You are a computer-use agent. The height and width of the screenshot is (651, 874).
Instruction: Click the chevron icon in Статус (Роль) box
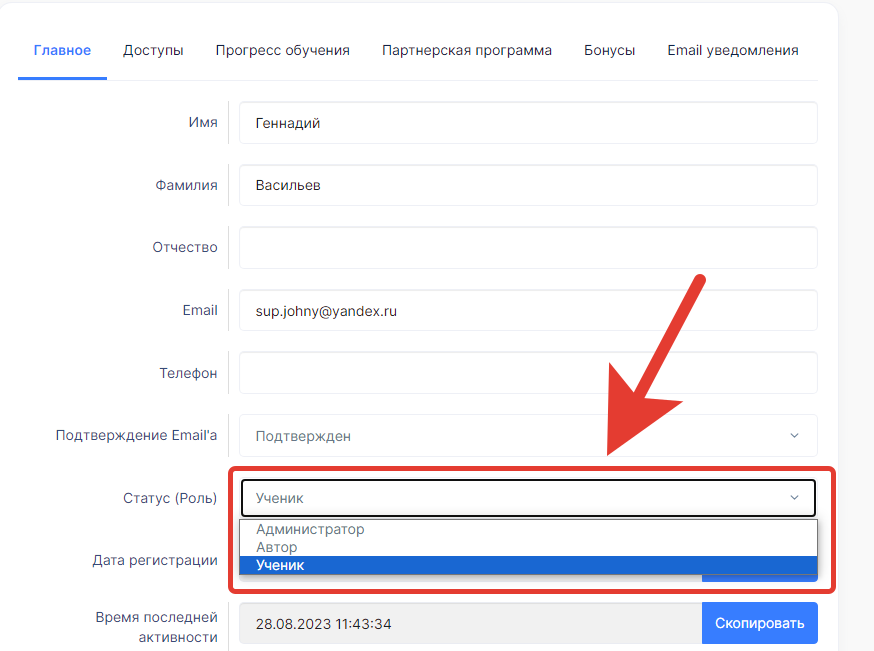(794, 497)
